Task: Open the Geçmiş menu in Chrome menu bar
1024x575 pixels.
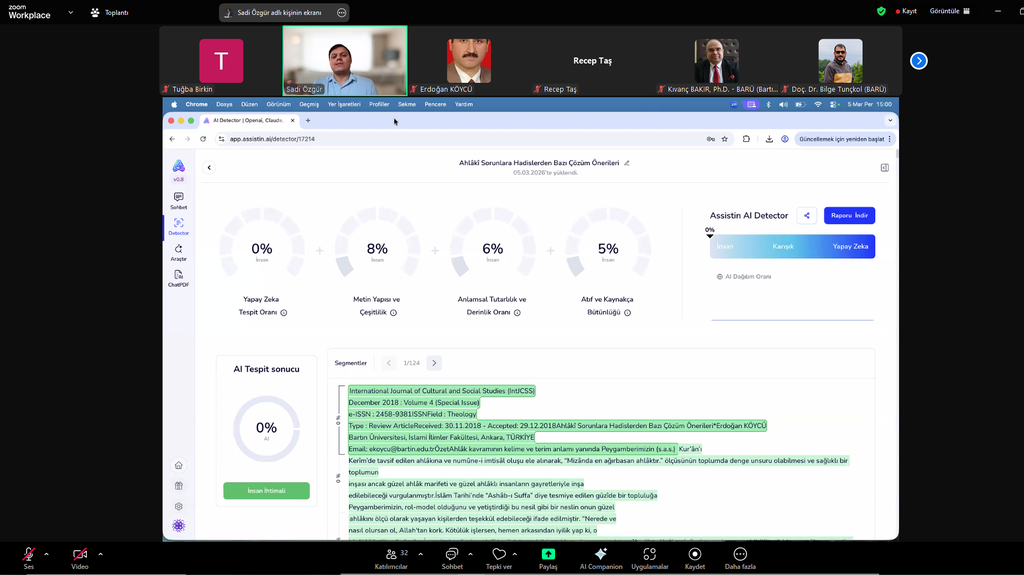Action: (x=309, y=104)
